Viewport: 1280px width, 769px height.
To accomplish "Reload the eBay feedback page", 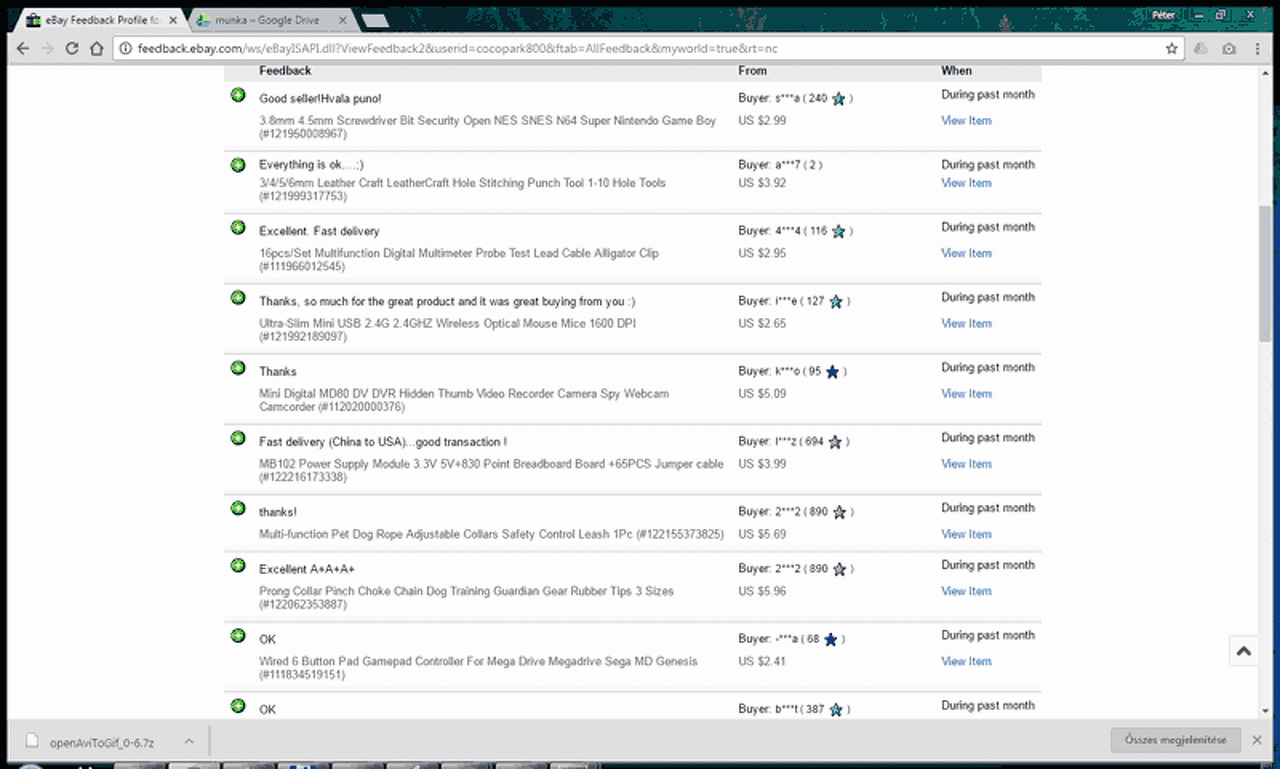I will pos(72,48).
